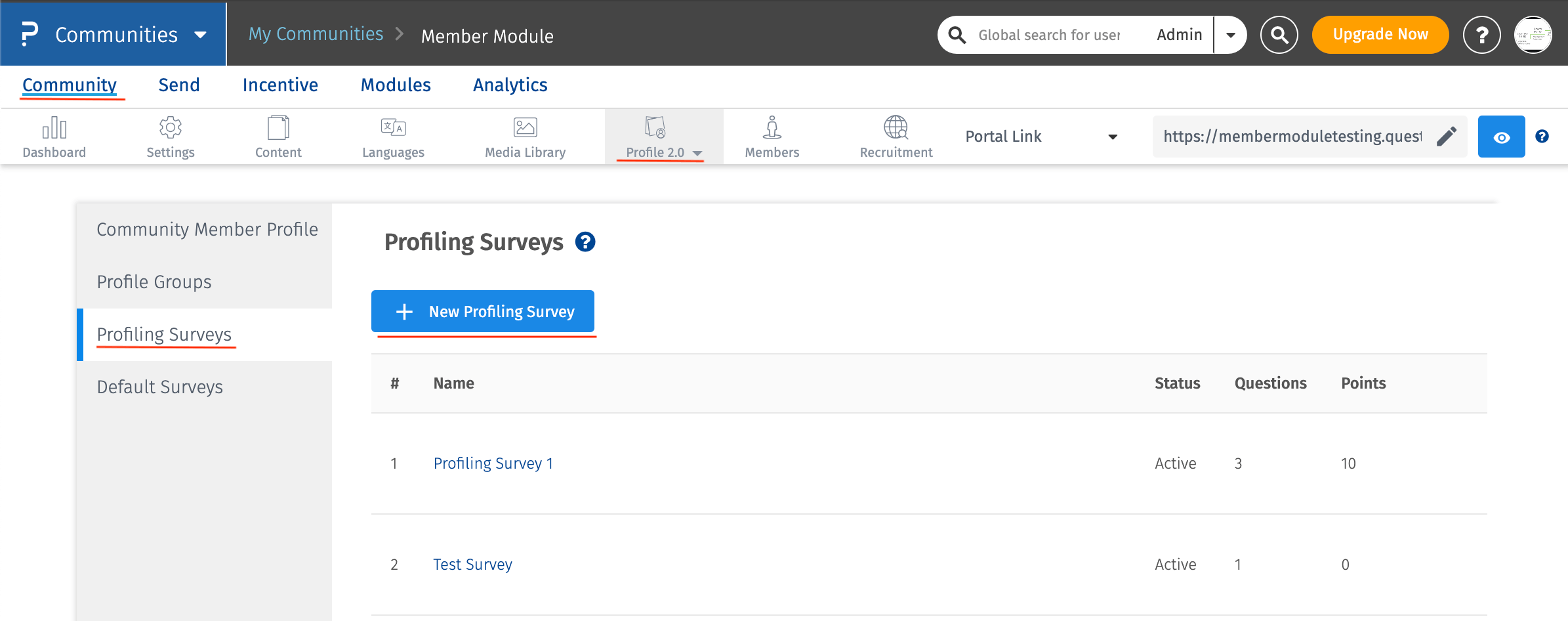Open the Members section
Viewport: 1568px width, 621px height.
coord(772,136)
